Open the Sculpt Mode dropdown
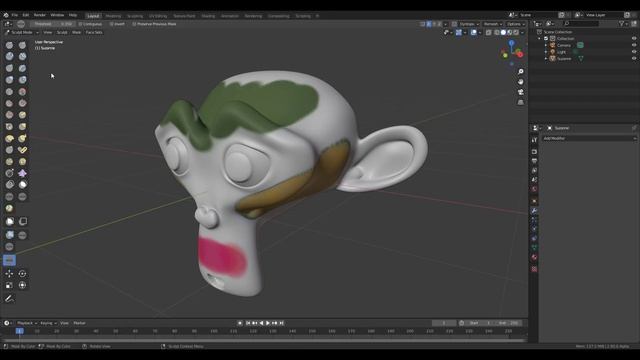 pos(22,32)
